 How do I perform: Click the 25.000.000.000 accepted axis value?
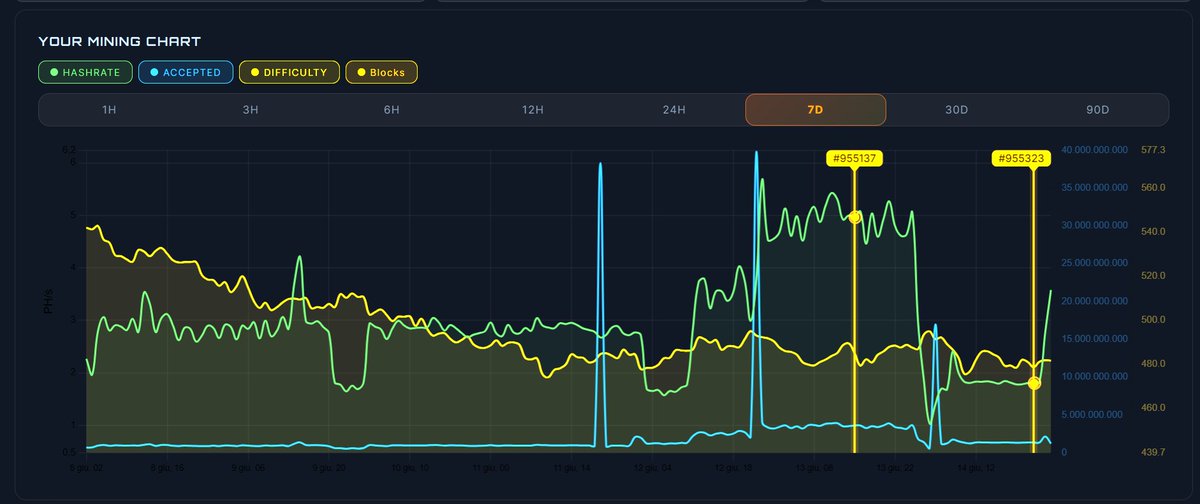coord(1095,263)
